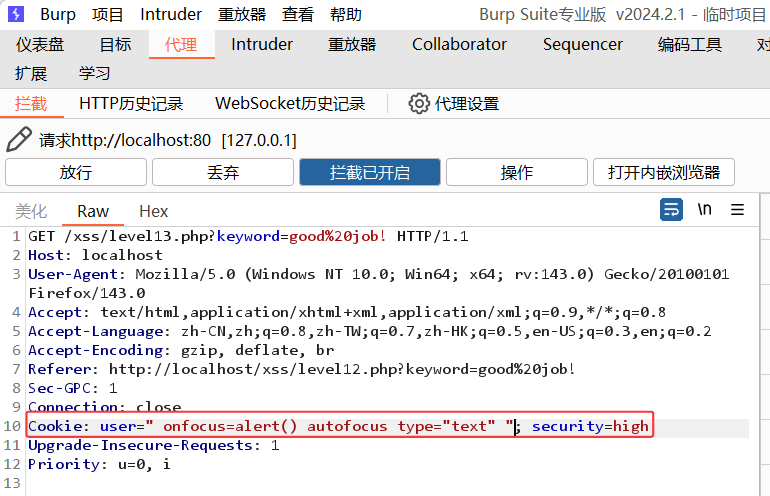
Task: Open the editor hamburger options menu
Action: [737, 210]
